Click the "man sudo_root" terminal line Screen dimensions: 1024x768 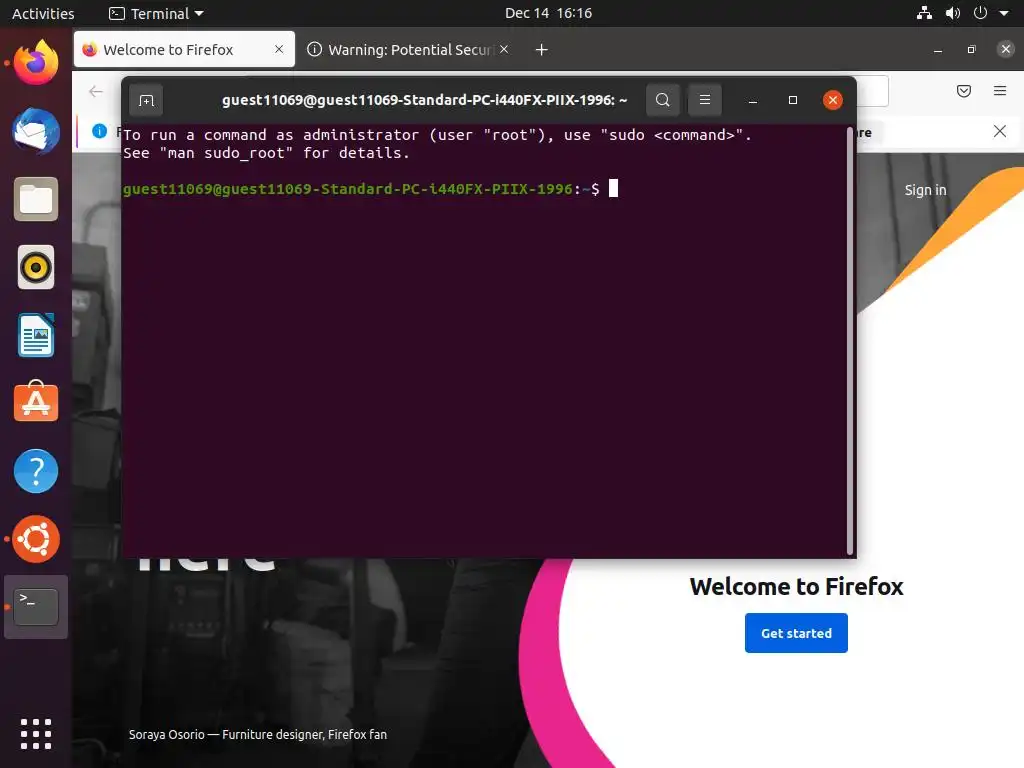pos(266,153)
